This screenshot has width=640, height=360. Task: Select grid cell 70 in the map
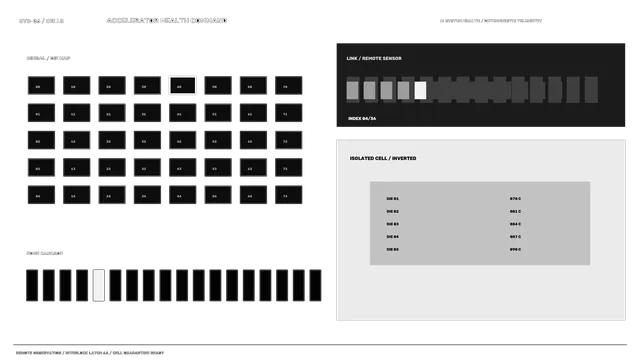pos(289,85)
